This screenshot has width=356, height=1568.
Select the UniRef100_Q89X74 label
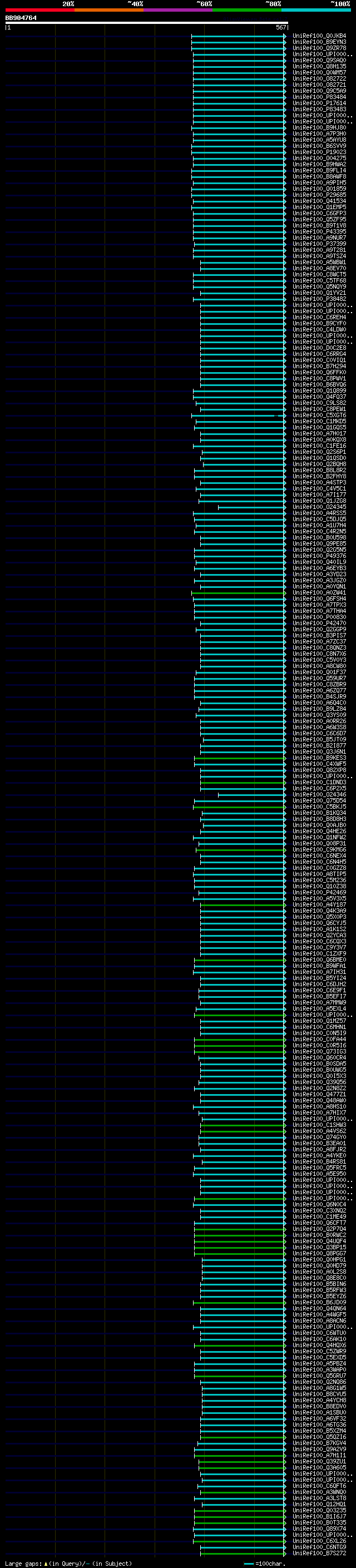coord(319,1529)
